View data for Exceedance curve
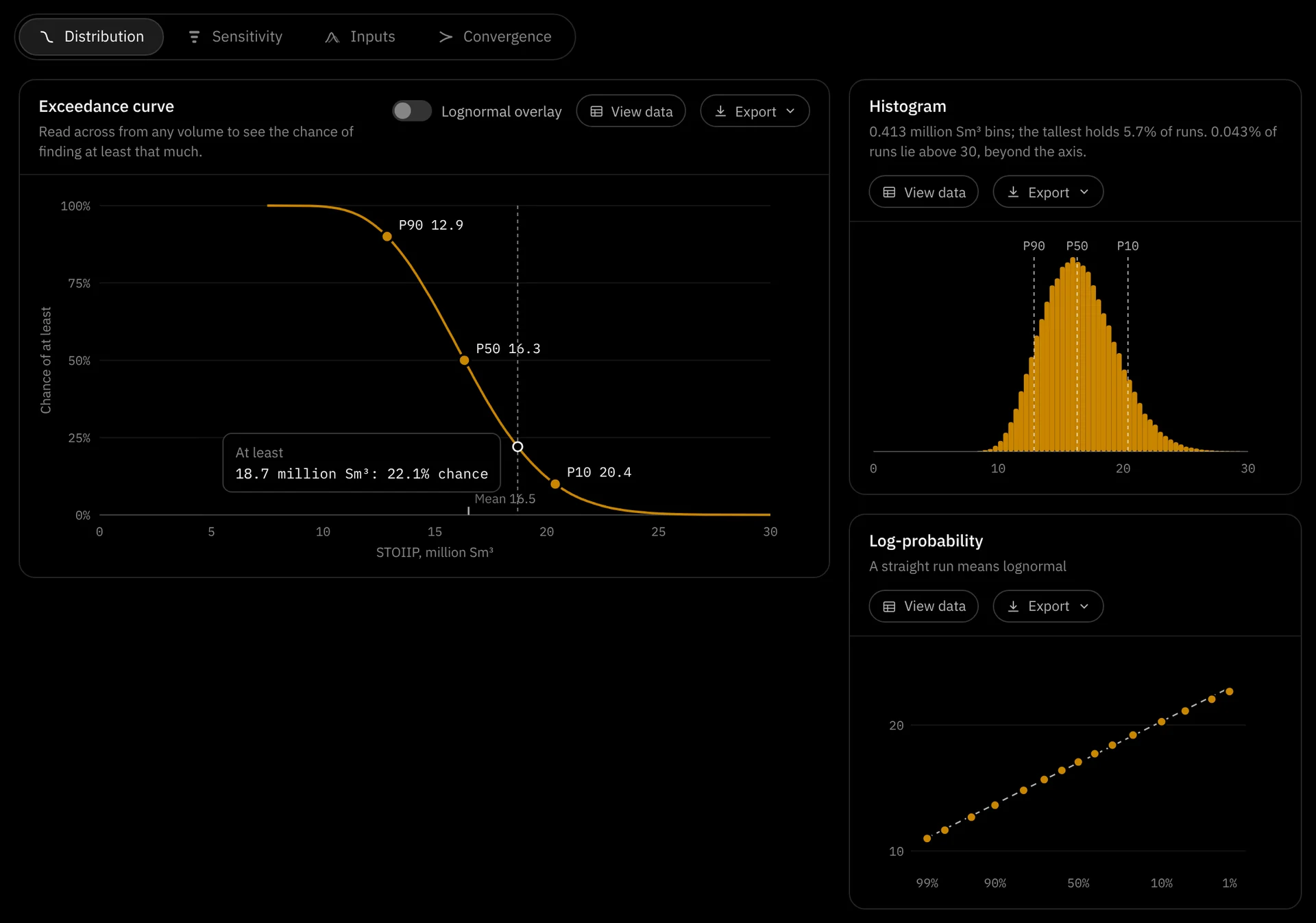The height and width of the screenshot is (923, 1316). 631,111
